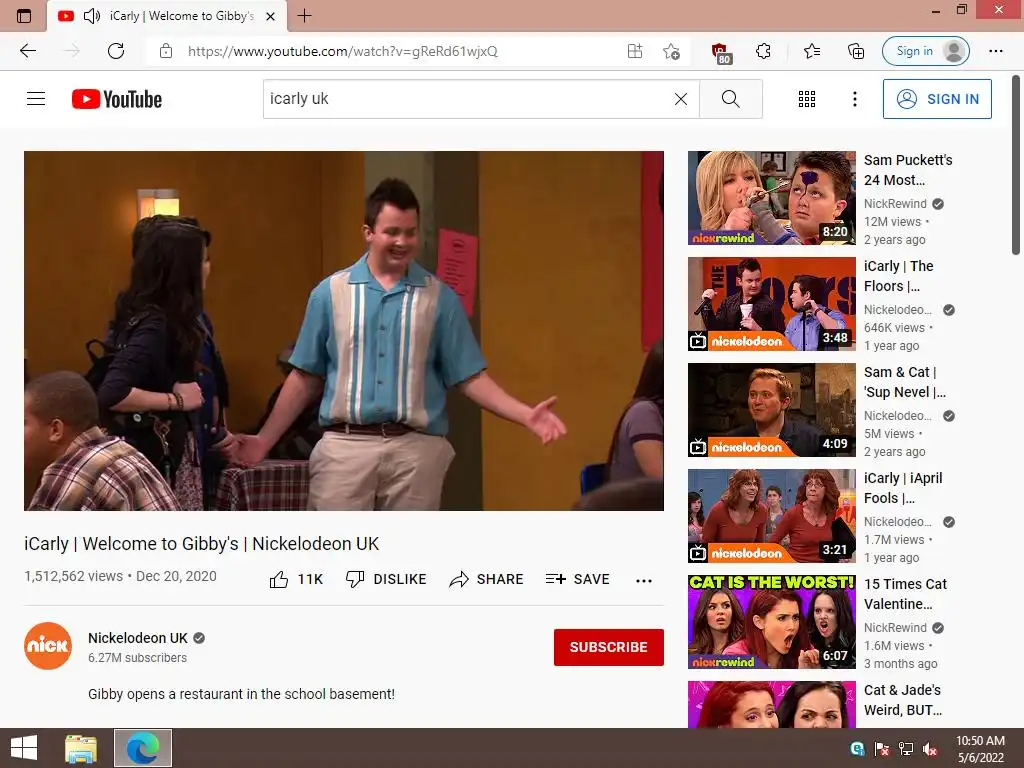Viewport: 1024px width, 768px height.
Task: Open the ad blocker extension showing 80
Action: (x=720, y=52)
